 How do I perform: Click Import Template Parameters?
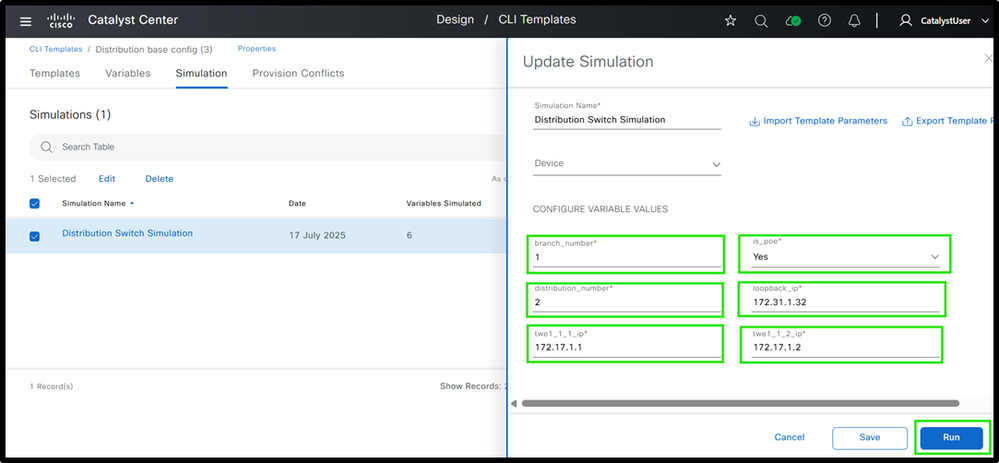(825, 121)
